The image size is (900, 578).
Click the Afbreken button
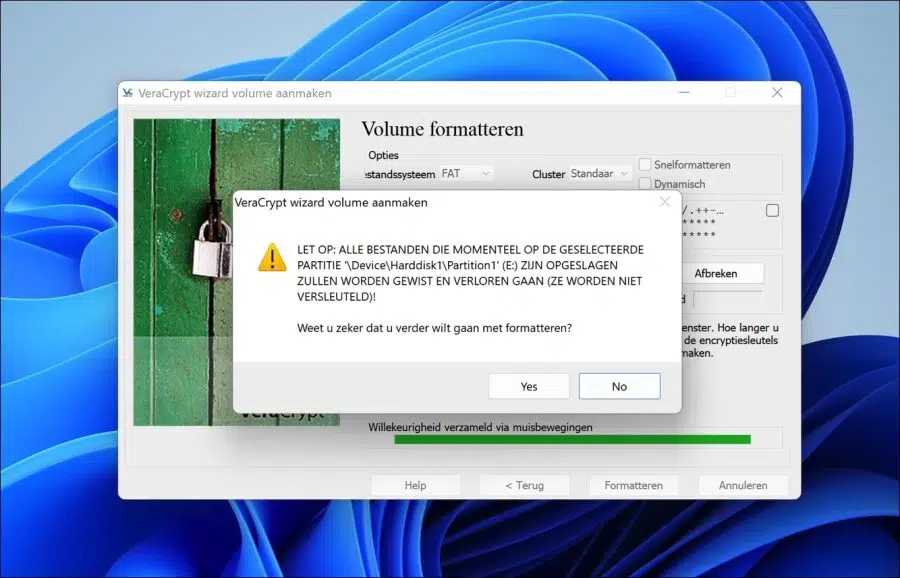click(x=715, y=273)
